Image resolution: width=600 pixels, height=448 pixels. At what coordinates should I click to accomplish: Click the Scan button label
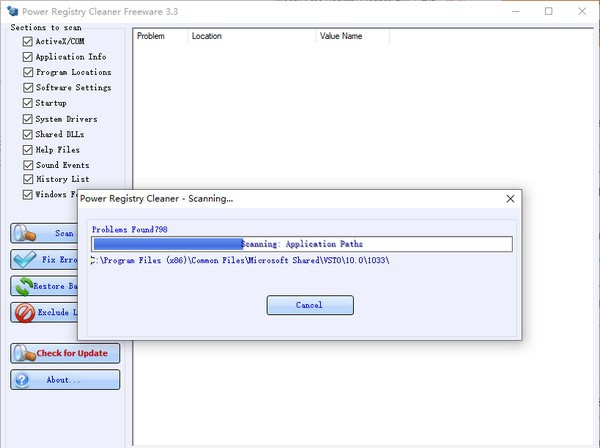(x=64, y=233)
